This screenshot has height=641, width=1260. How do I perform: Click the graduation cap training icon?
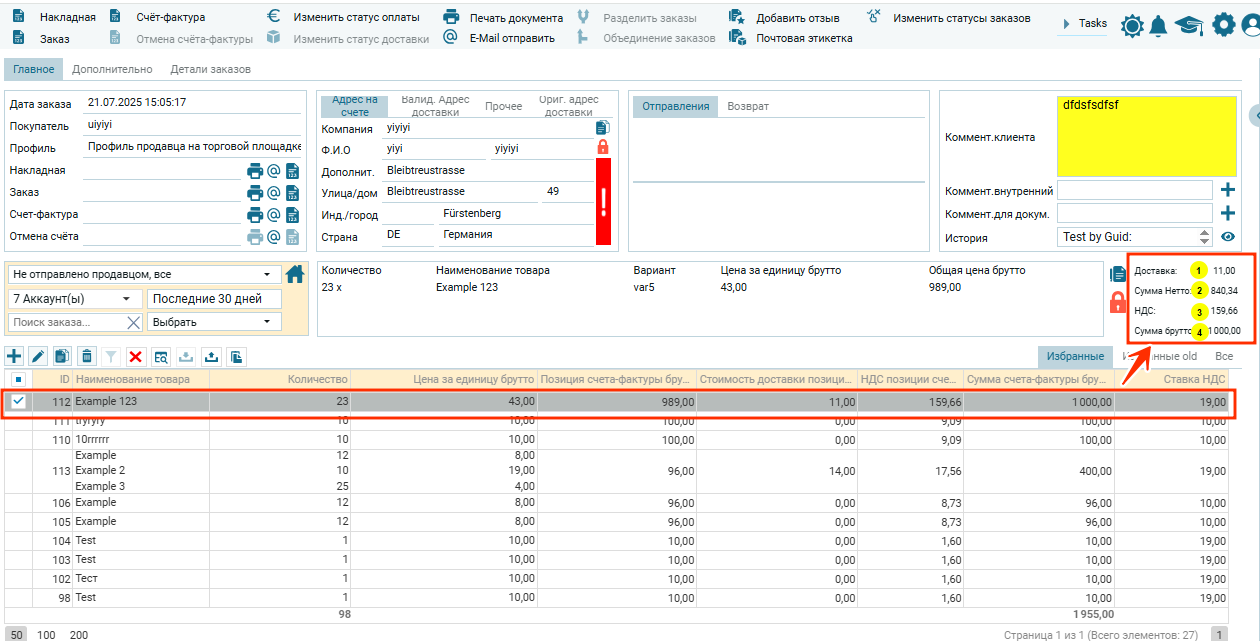1188,26
